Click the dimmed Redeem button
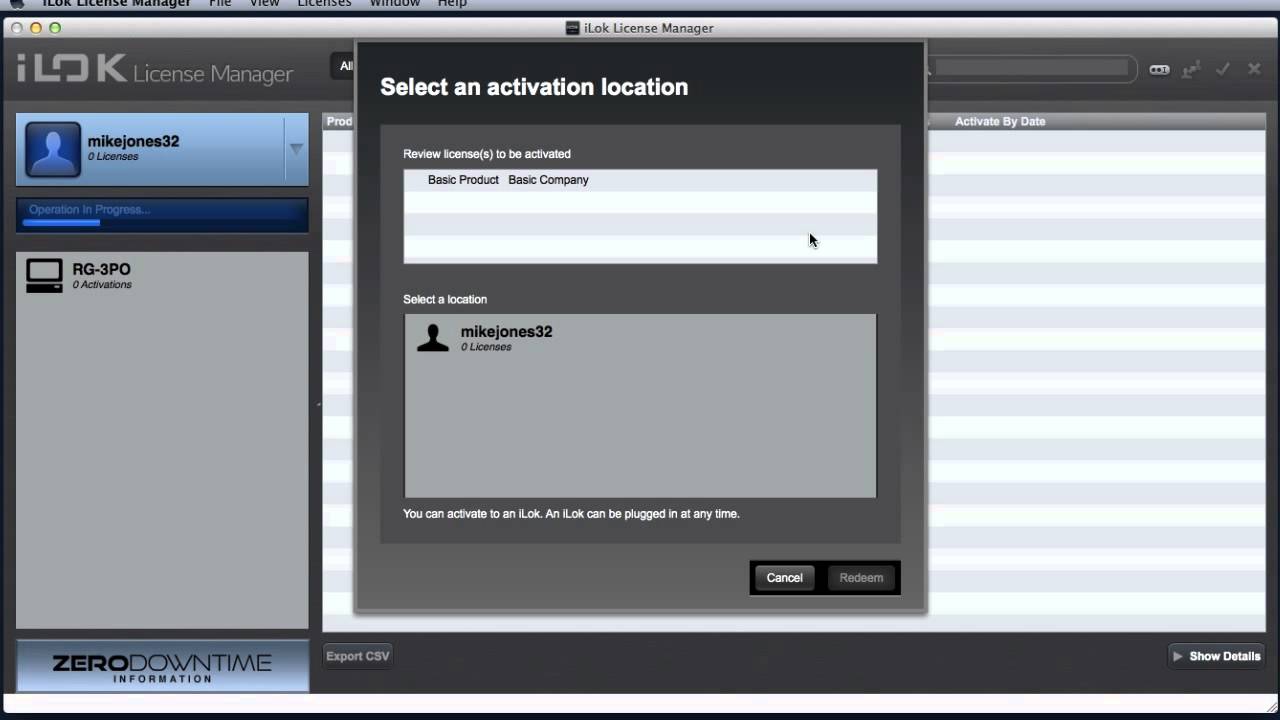 (x=861, y=578)
